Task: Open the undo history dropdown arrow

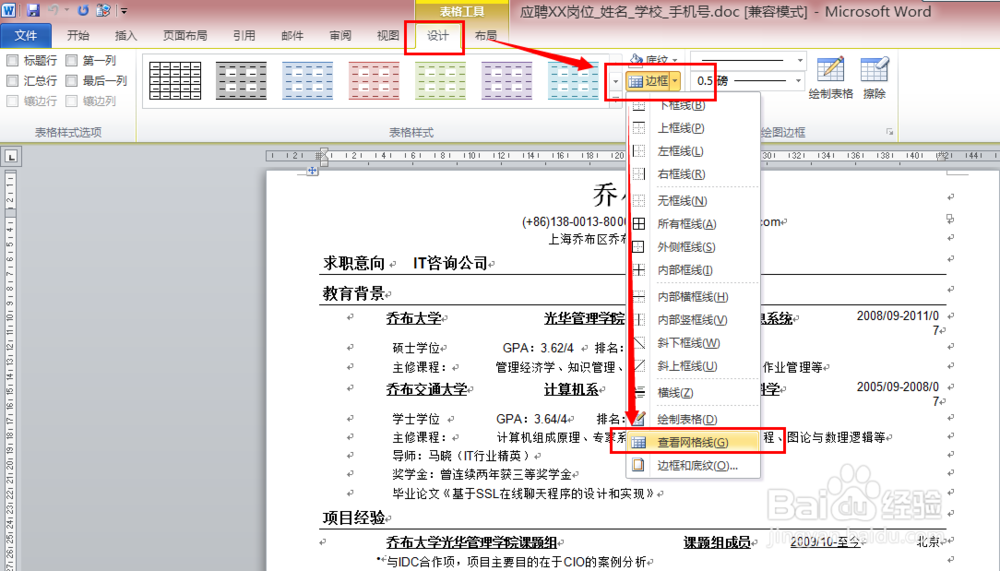Action: pos(66,10)
